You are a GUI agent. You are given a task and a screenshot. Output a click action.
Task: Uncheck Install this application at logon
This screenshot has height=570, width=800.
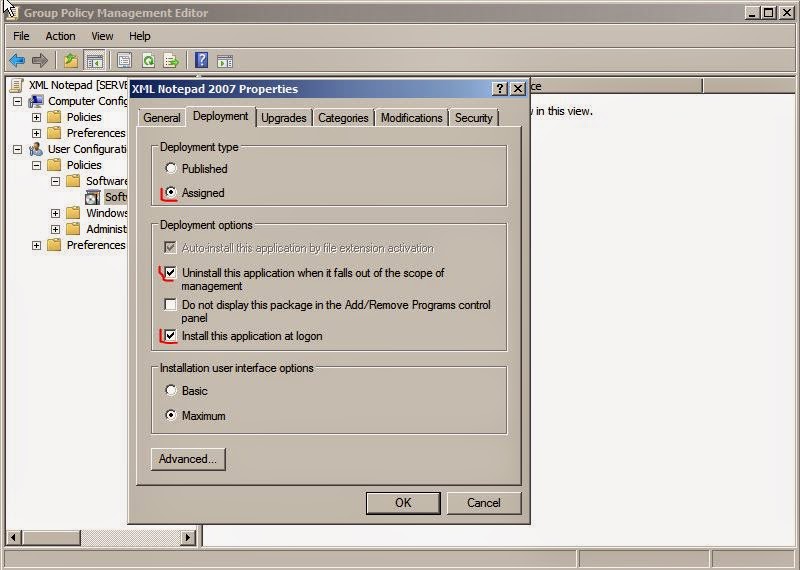pyautogui.click(x=170, y=336)
